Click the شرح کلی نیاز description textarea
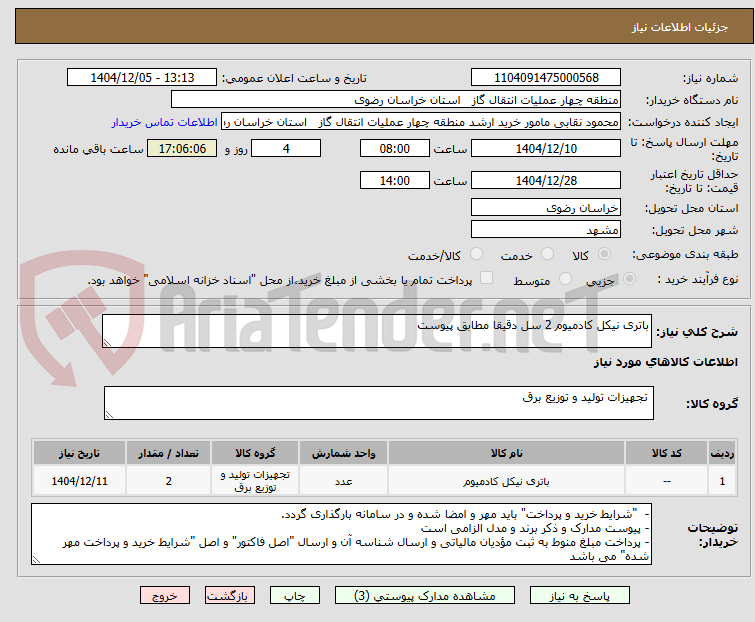This screenshot has height=622, width=755. pos(377,331)
